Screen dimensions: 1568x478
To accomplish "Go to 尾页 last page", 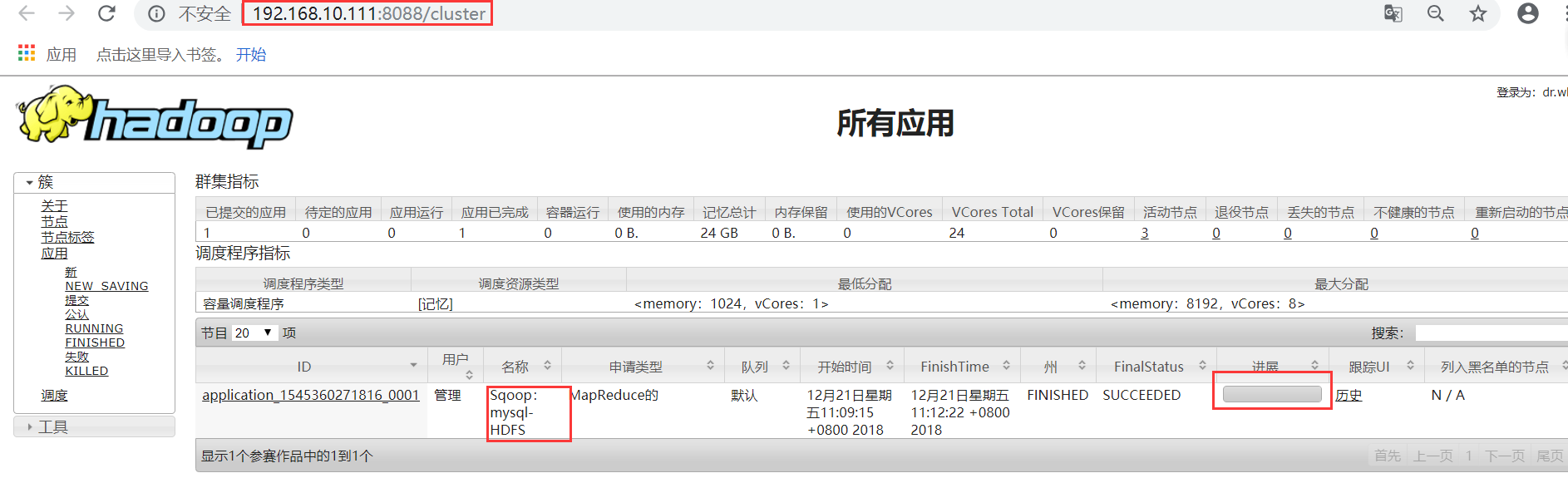I will tap(1550, 456).
